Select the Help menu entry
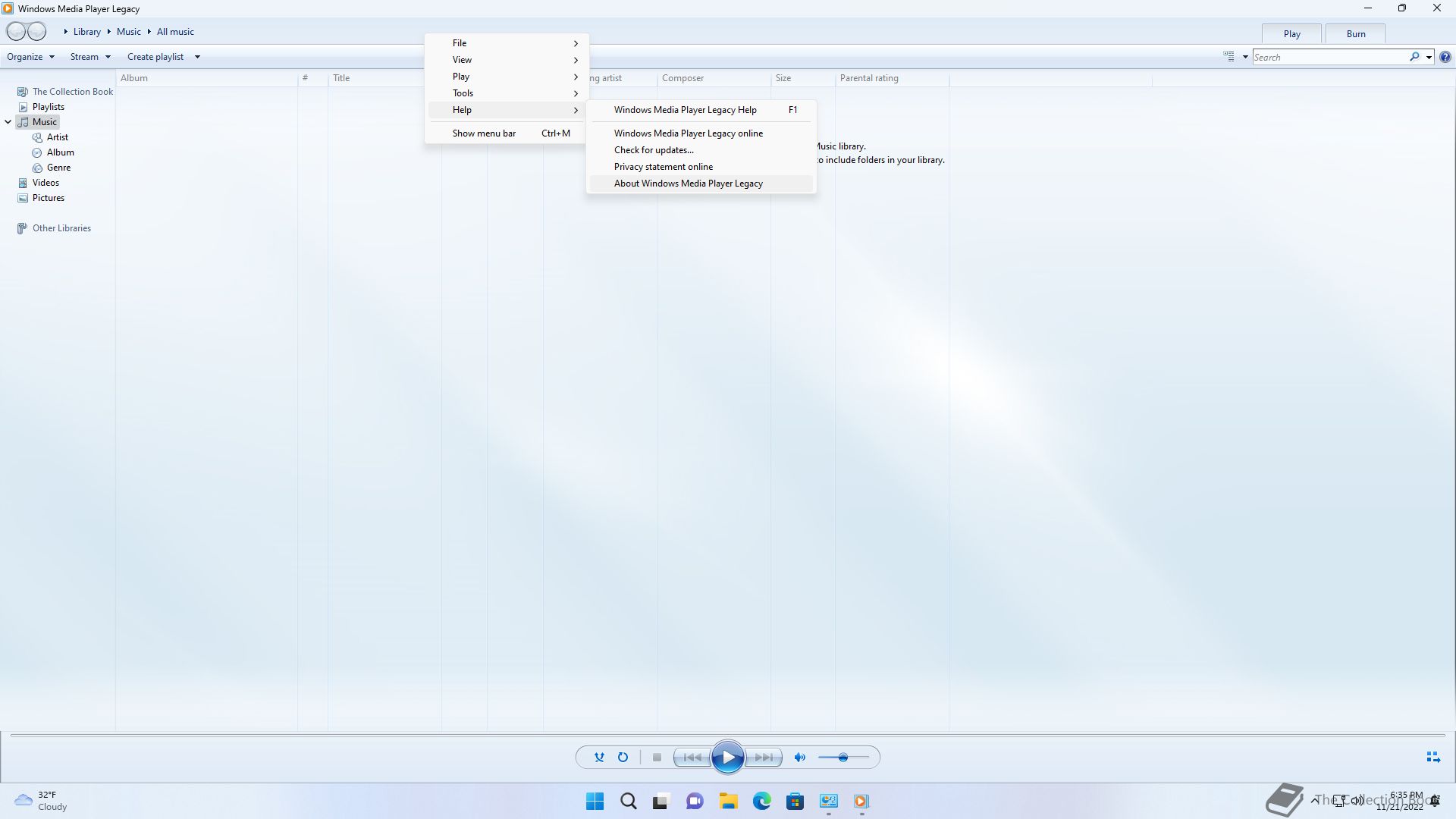Image resolution: width=1456 pixels, height=819 pixels. click(507, 110)
